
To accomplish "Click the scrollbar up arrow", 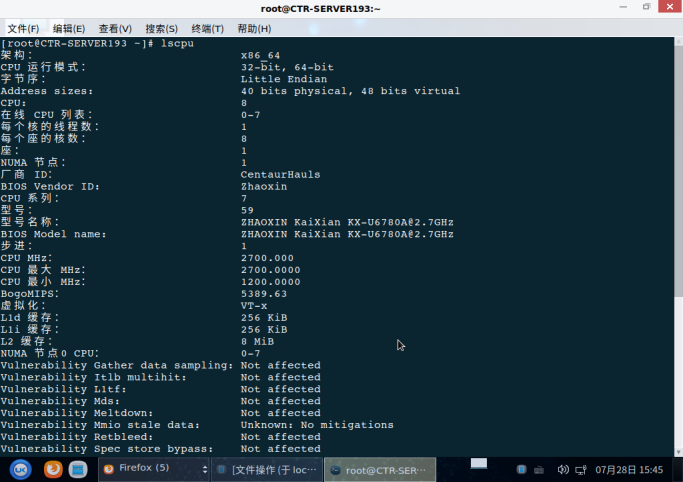I will click(679, 41).
